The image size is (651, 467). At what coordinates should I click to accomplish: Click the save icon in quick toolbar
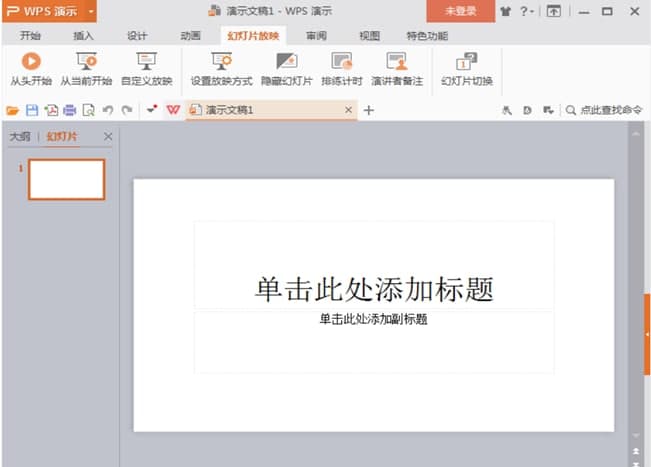click(32, 110)
